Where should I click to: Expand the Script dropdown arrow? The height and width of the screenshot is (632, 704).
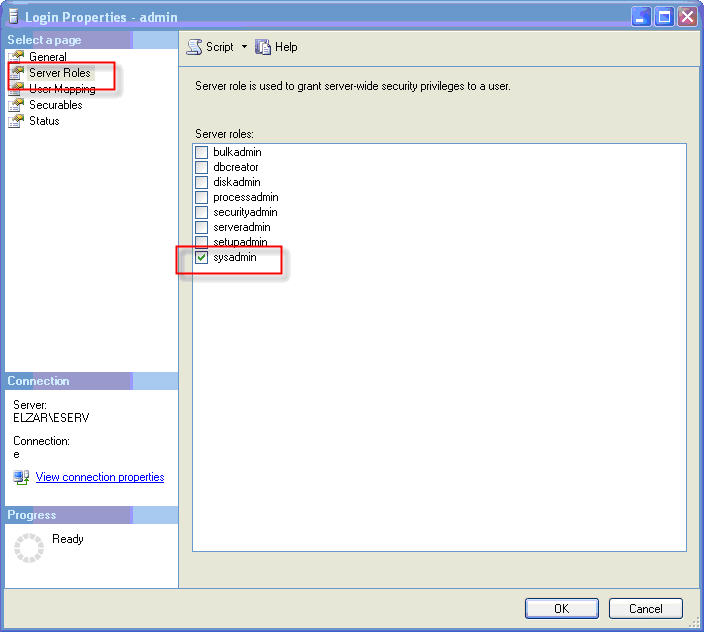[244, 47]
